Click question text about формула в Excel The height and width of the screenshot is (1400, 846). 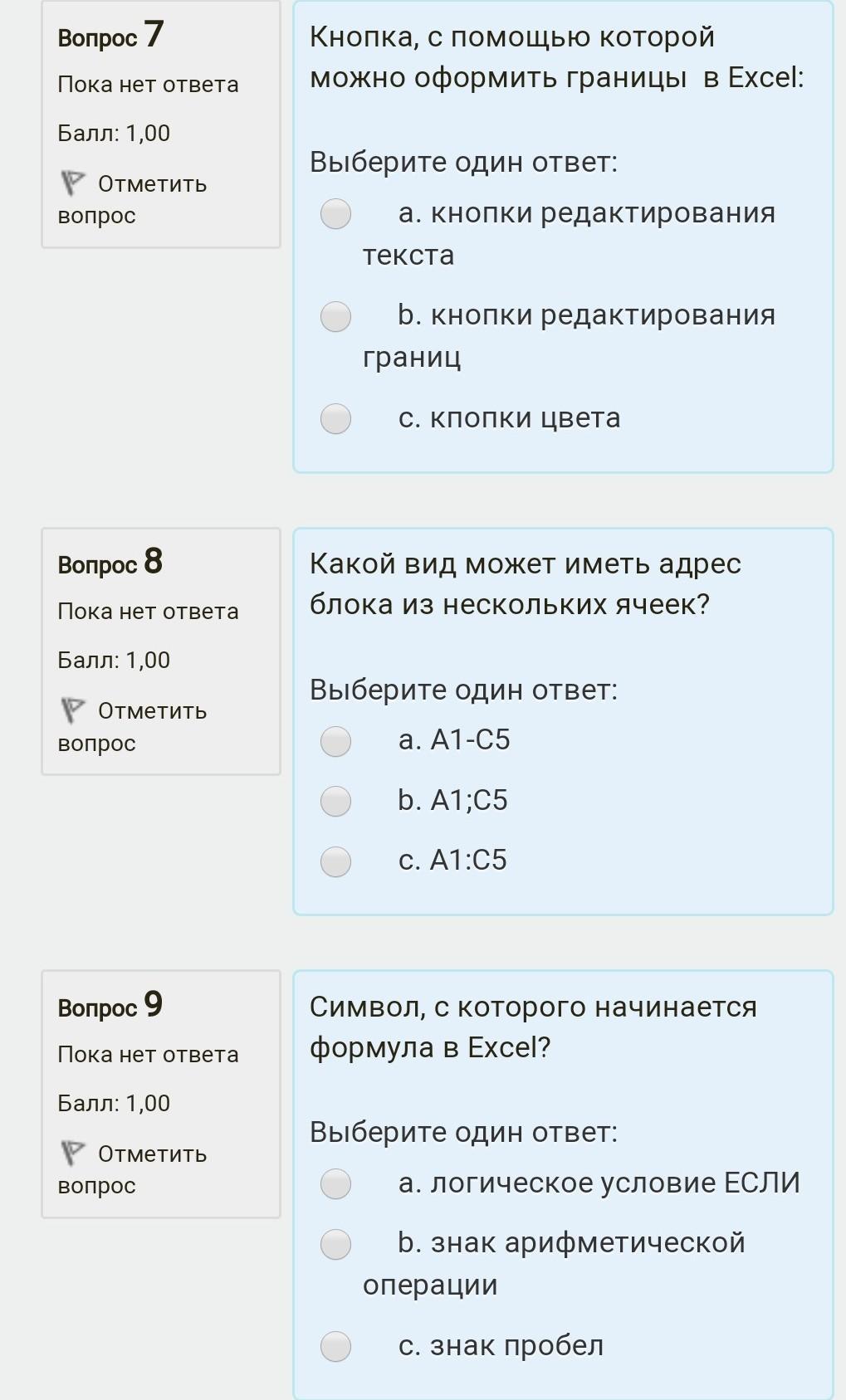click(x=533, y=1027)
